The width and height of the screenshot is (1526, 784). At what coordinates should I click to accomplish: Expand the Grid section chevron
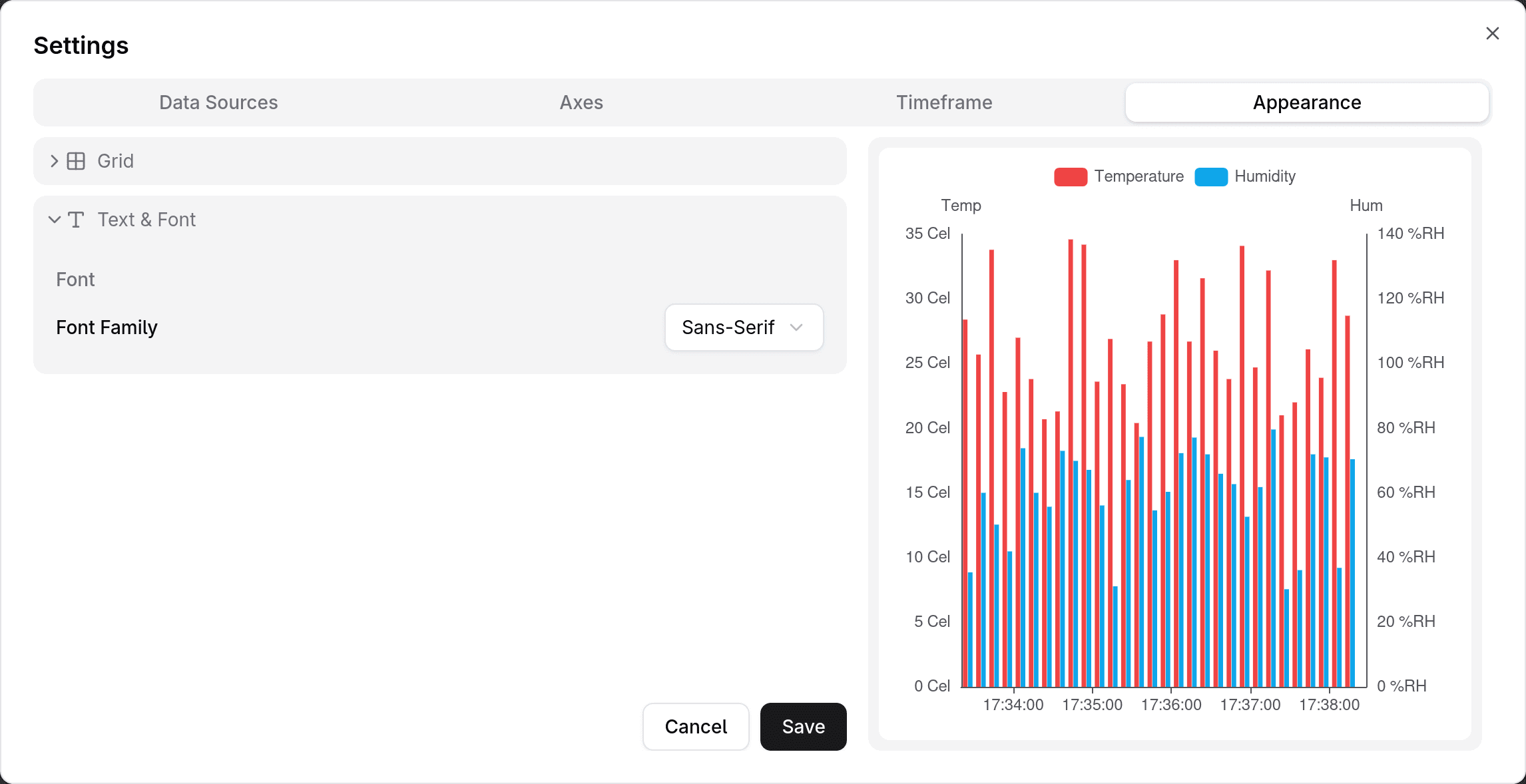click(x=55, y=161)
